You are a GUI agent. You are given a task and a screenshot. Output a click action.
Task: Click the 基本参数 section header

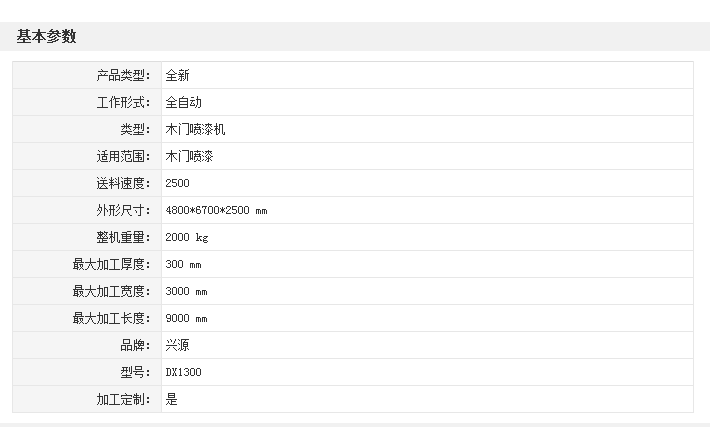46,37
